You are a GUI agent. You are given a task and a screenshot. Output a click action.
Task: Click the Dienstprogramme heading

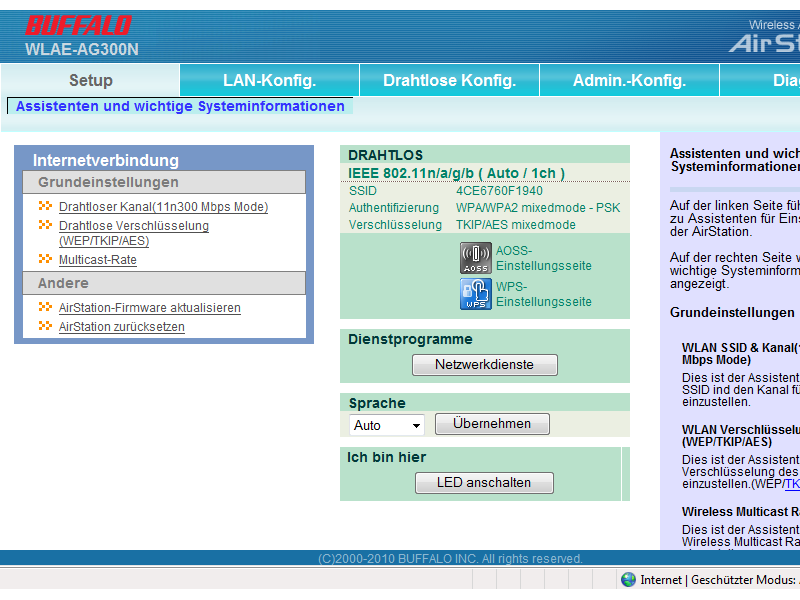point(410,339)
